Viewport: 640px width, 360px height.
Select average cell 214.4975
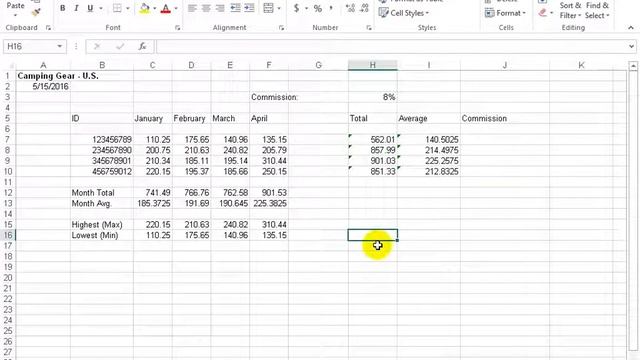tap(429, 150)
